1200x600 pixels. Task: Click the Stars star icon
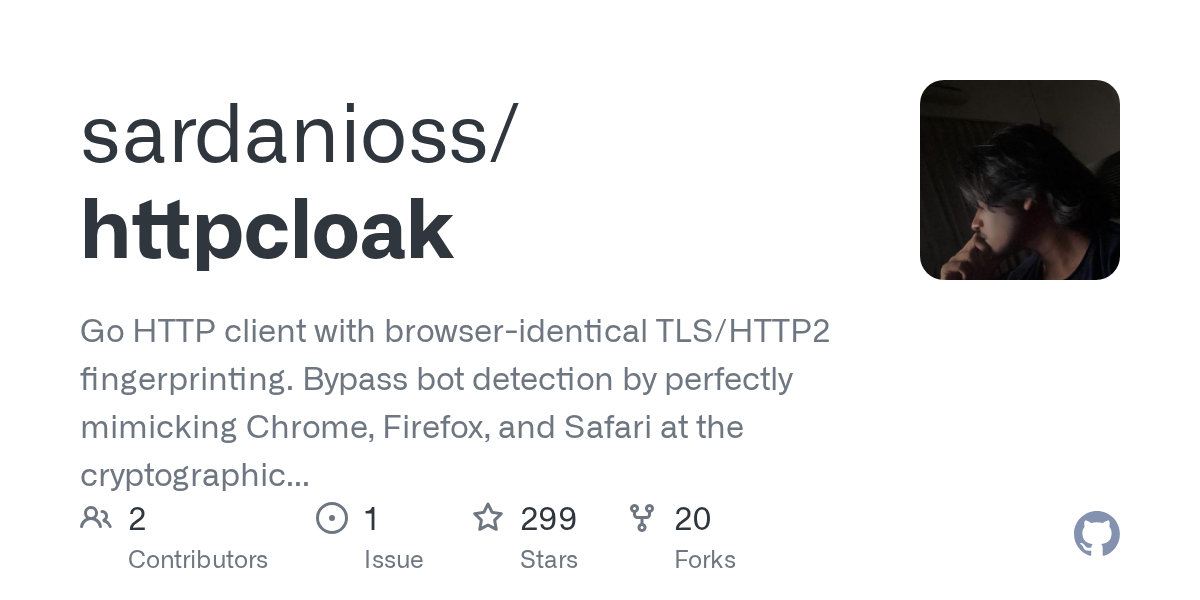pyautogui.click(x=488, y=518)
